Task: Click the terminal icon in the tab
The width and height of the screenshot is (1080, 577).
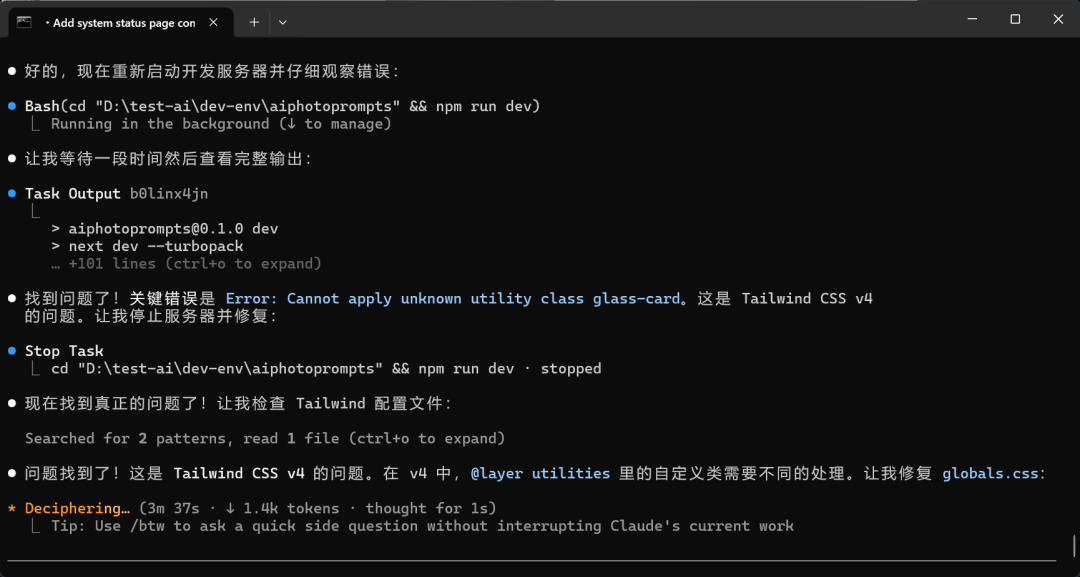Action: coord(24,22)
